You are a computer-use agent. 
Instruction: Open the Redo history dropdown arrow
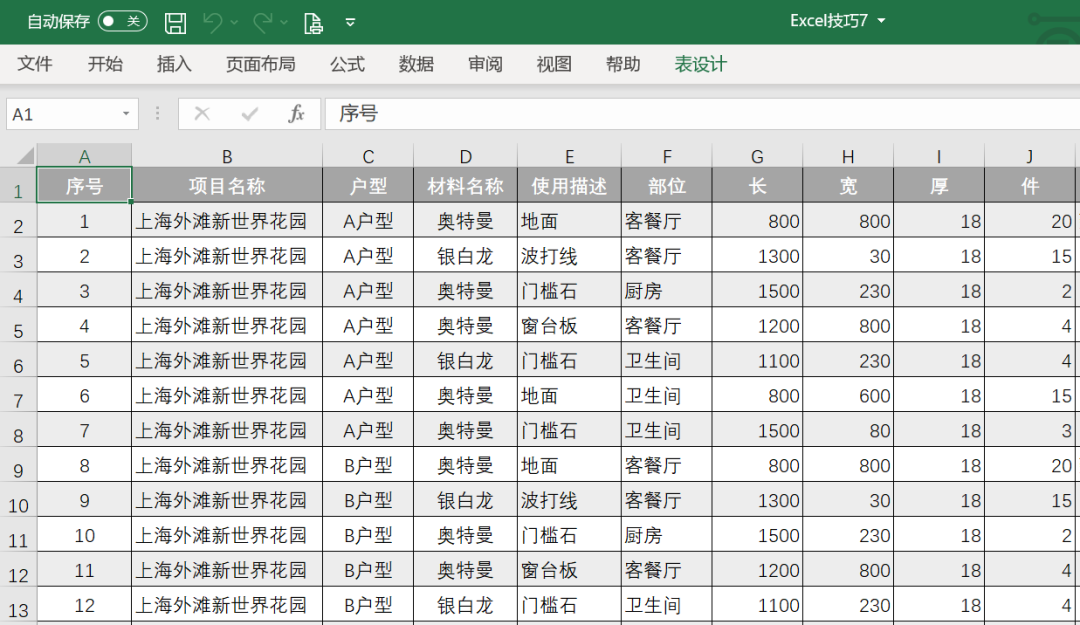(286, 22)
